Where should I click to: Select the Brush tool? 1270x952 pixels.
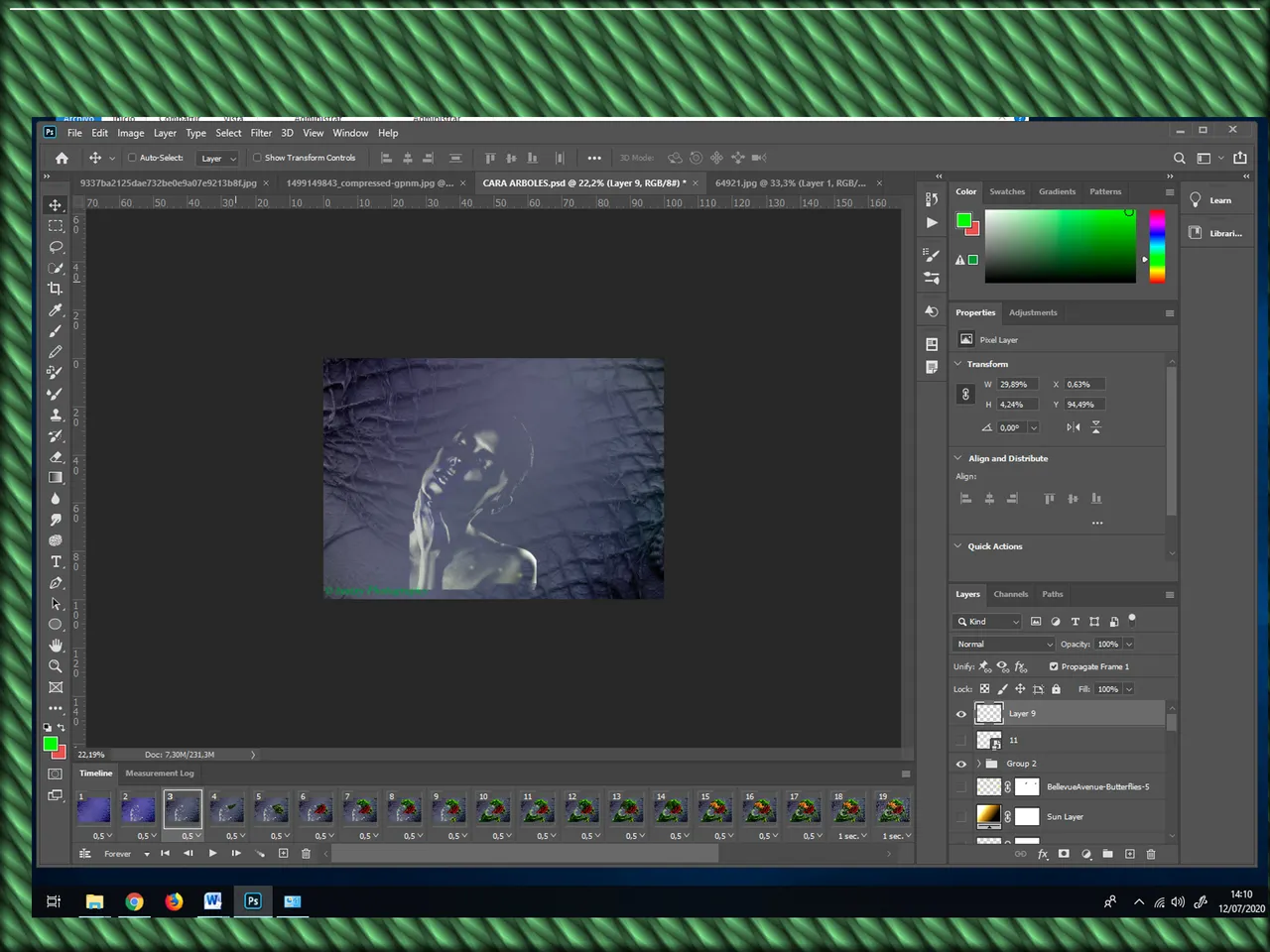pyautogui.click(x=56, y=330)
